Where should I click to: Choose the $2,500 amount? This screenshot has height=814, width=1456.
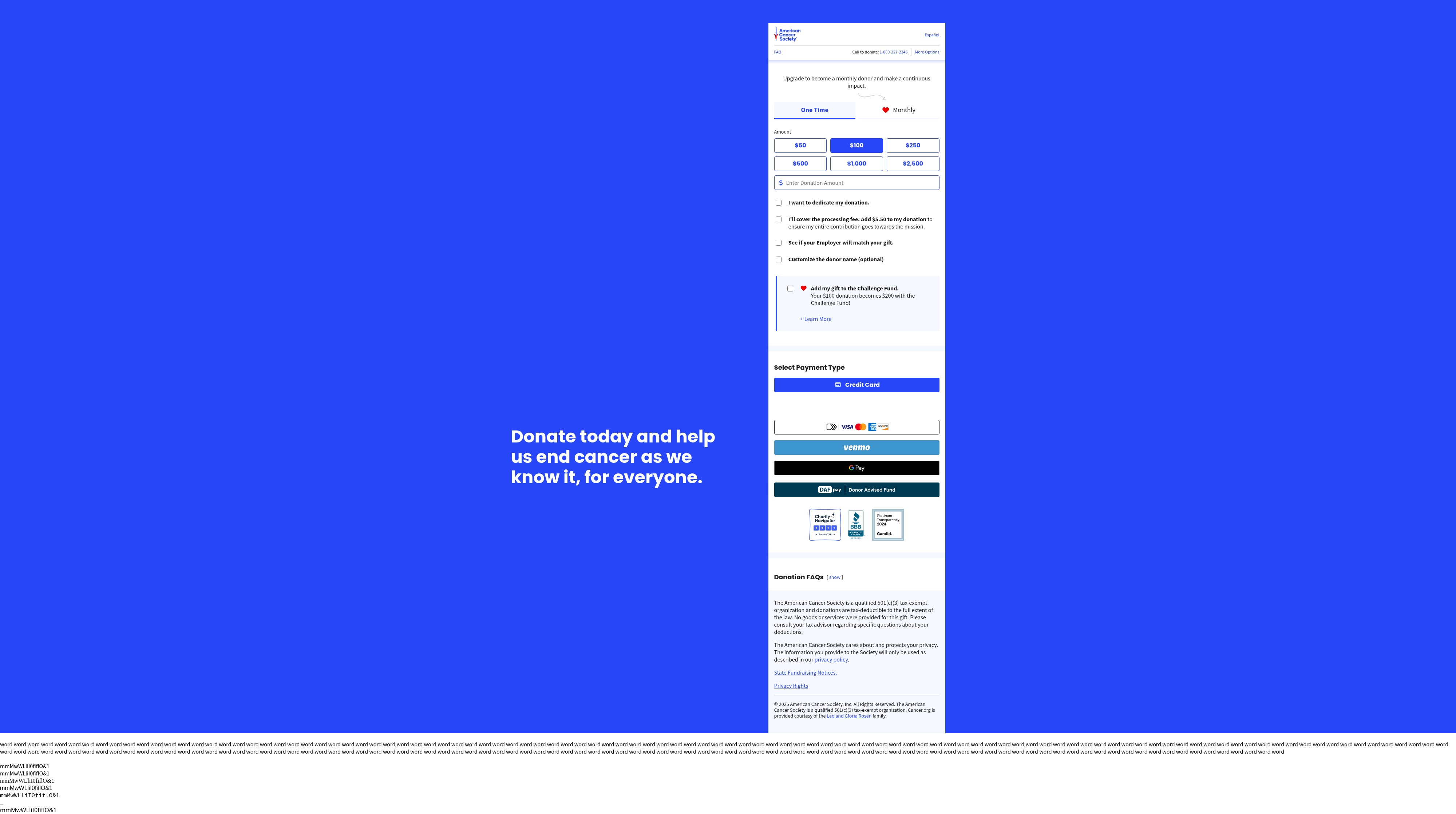pos(912,163)
